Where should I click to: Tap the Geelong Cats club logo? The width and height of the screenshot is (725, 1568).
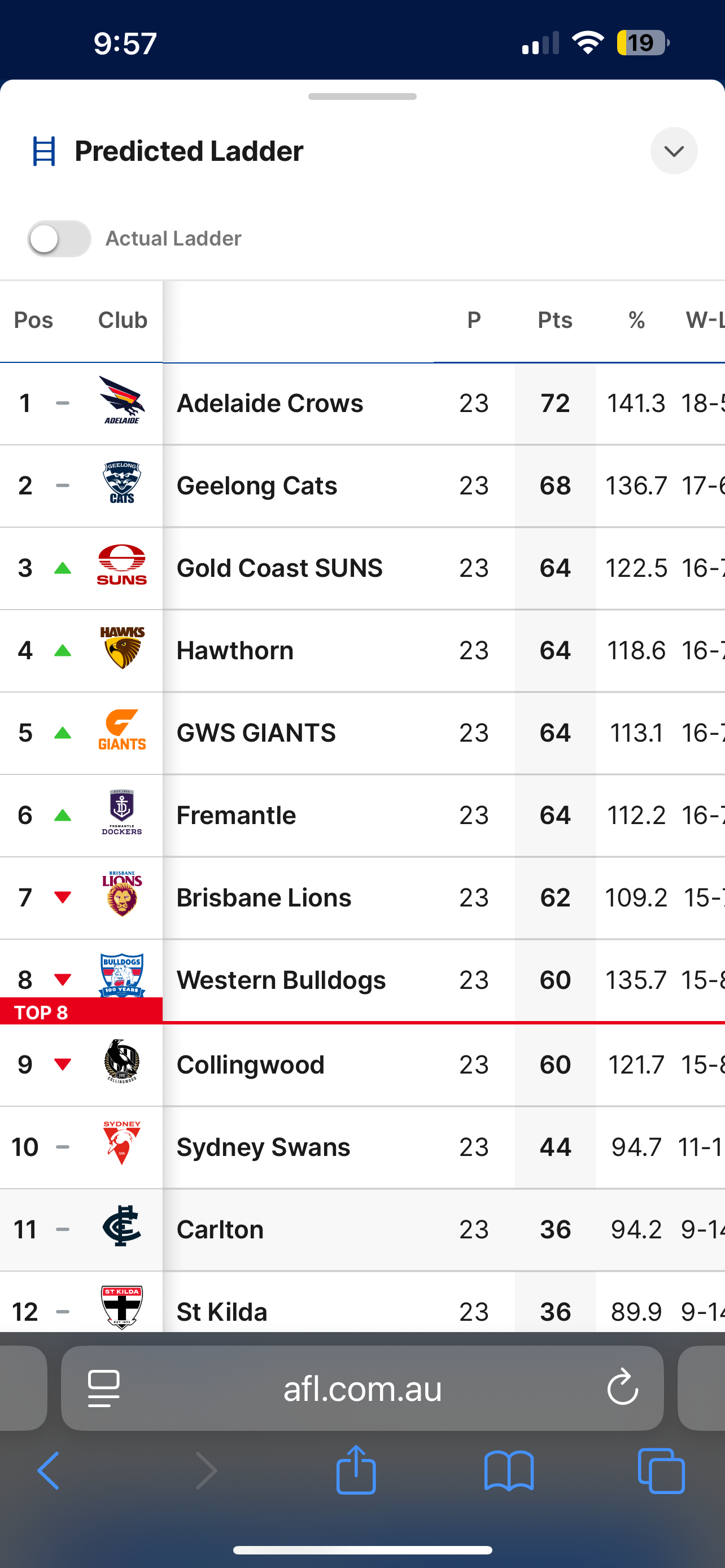pos(122,483)
